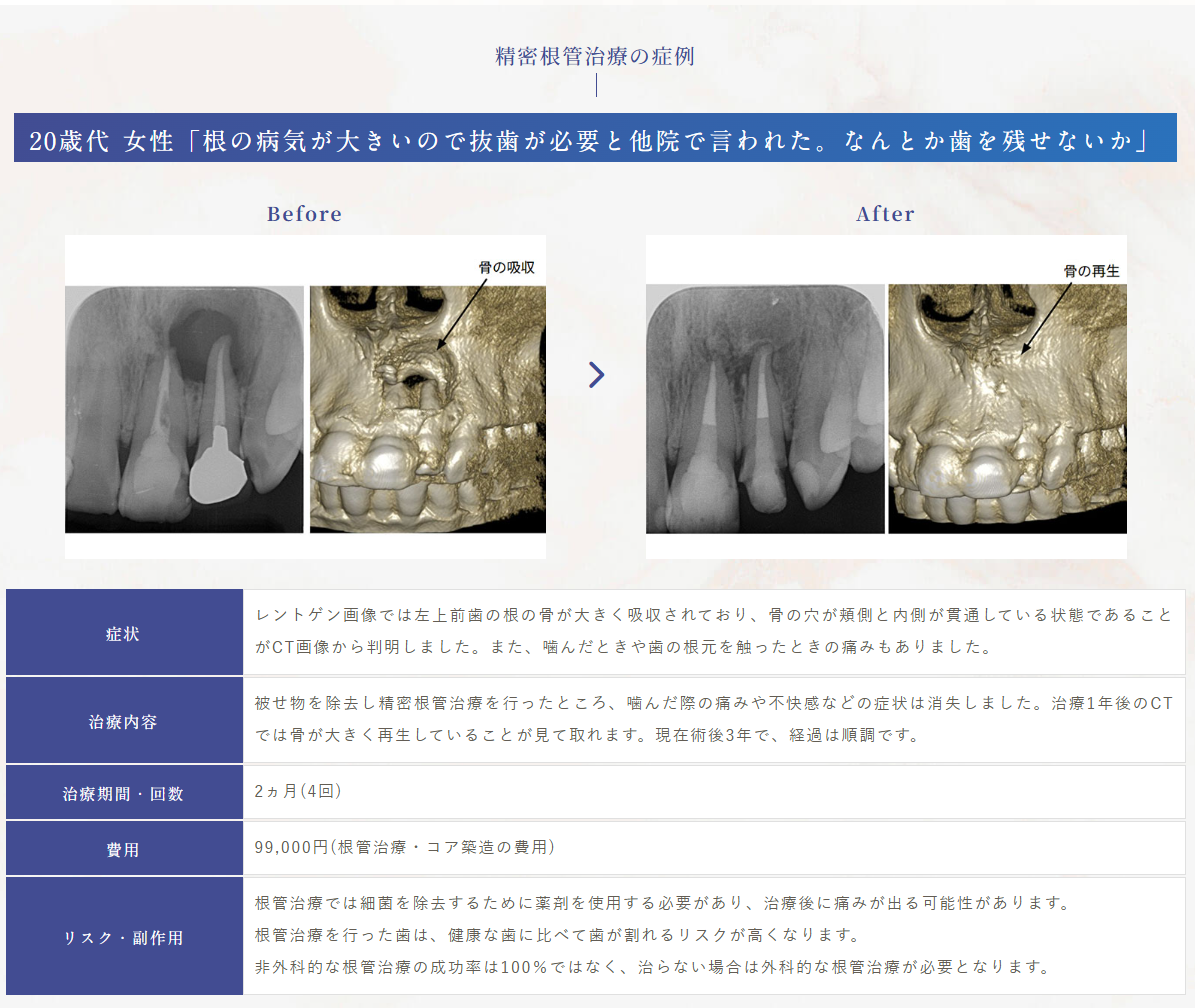The width and height of the screenshot is (1195, 1008).
Task: Open the Before 3D CT skull image
Action: pyautogui.click(x=428, y=409)
